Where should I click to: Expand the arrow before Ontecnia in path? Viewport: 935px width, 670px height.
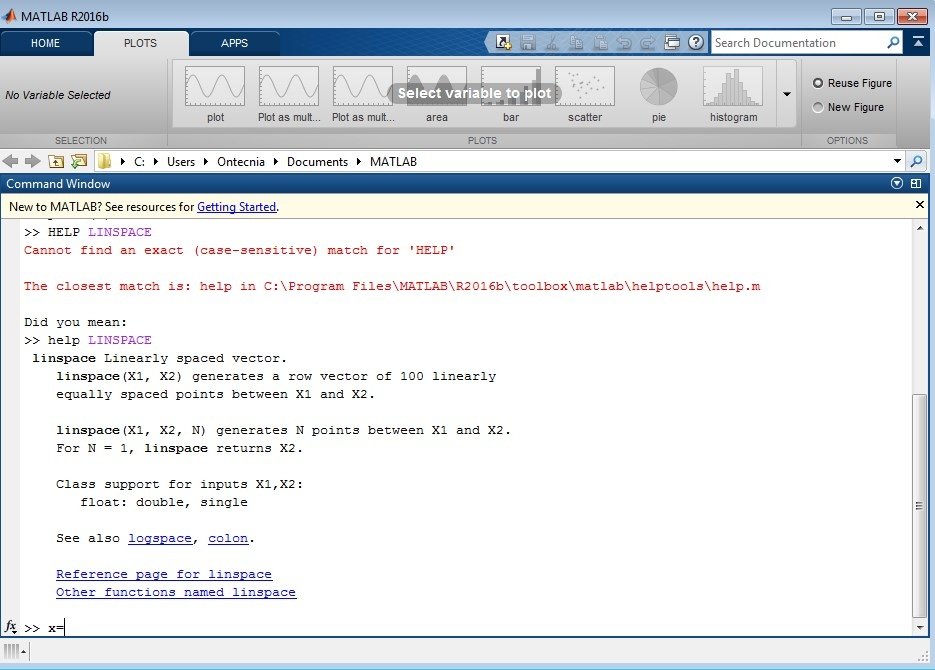206,162
